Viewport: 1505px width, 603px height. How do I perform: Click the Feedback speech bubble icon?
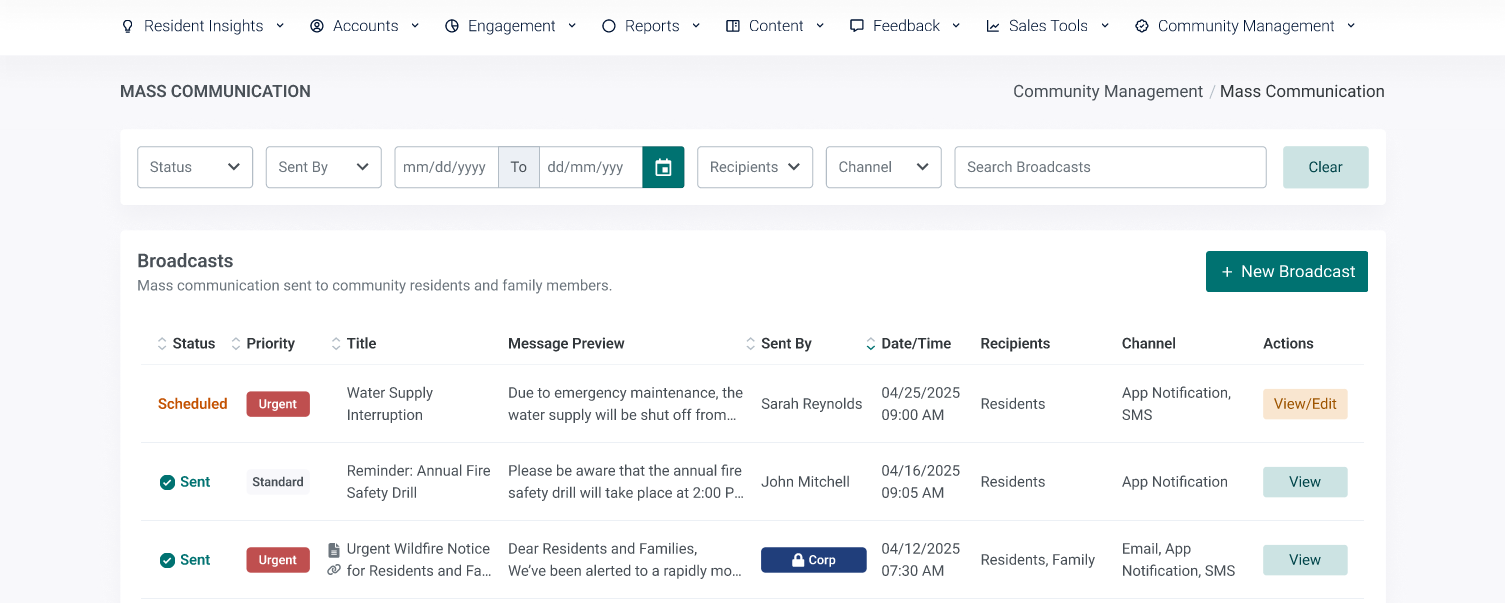pos(857,26)
